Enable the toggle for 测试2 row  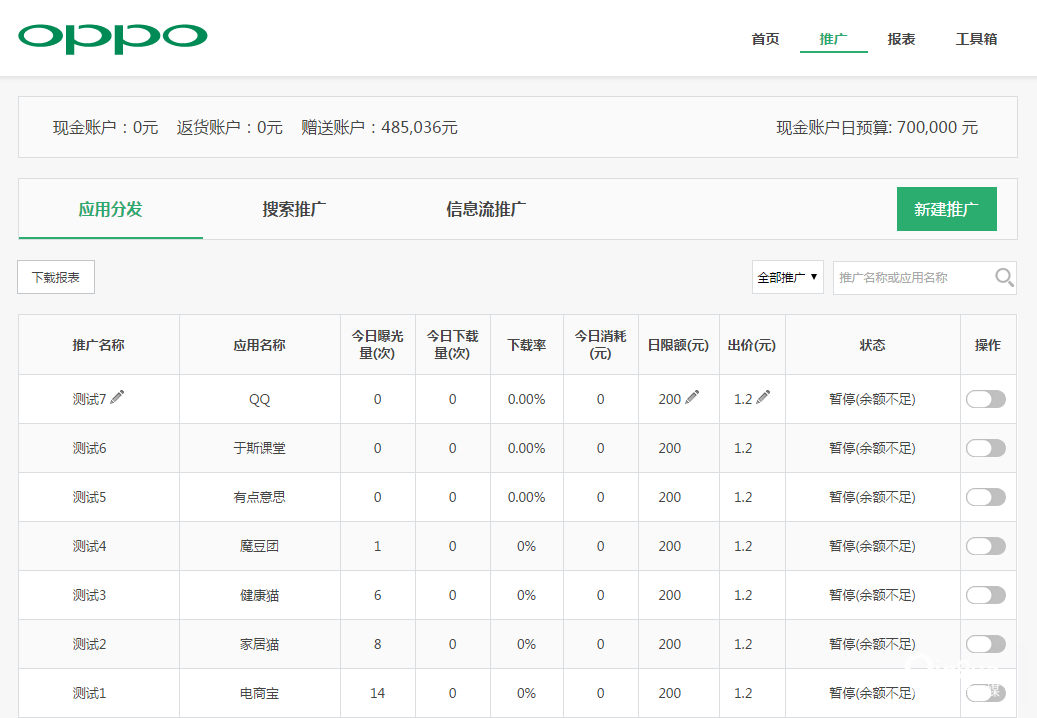tap(985, 643)
